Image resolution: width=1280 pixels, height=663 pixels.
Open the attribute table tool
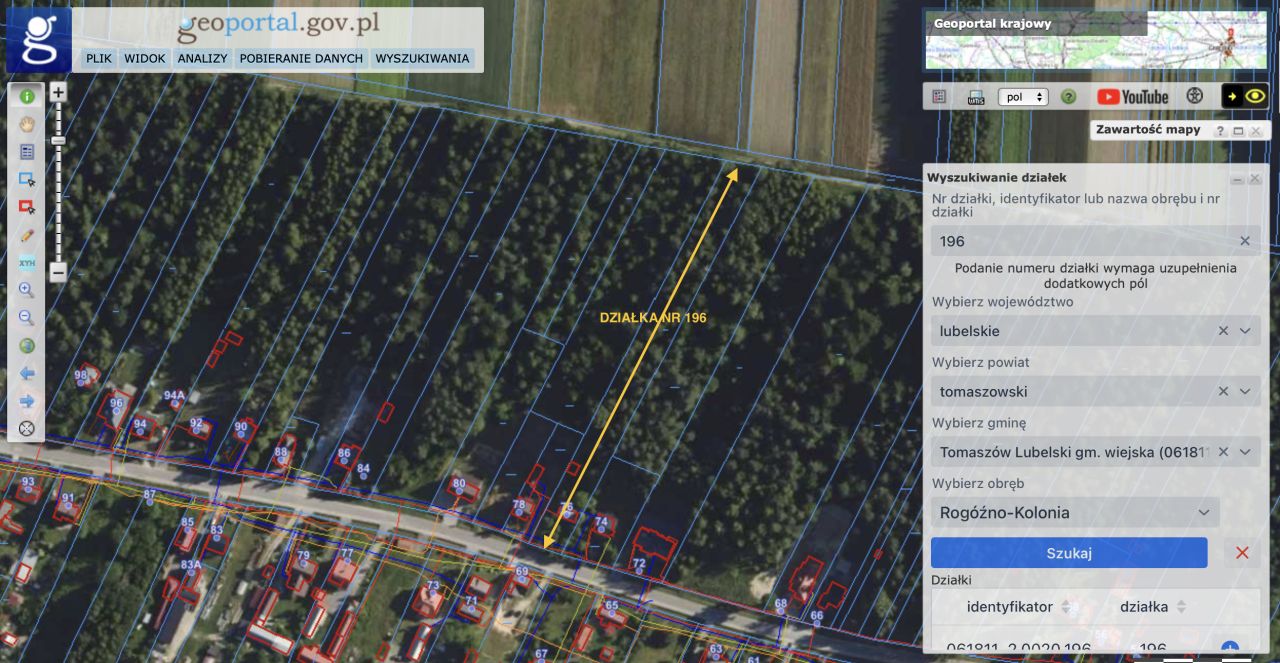[x=27, y=152]
